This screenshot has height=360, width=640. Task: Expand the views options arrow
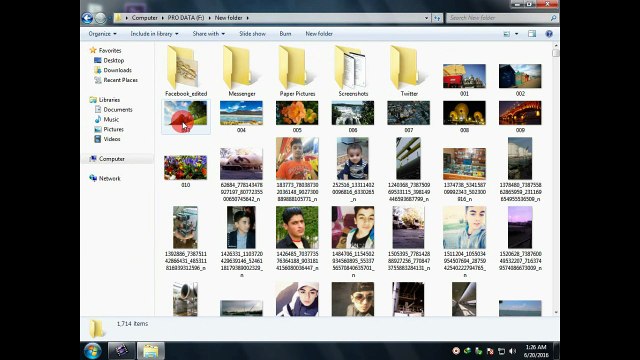click(516, 34)
